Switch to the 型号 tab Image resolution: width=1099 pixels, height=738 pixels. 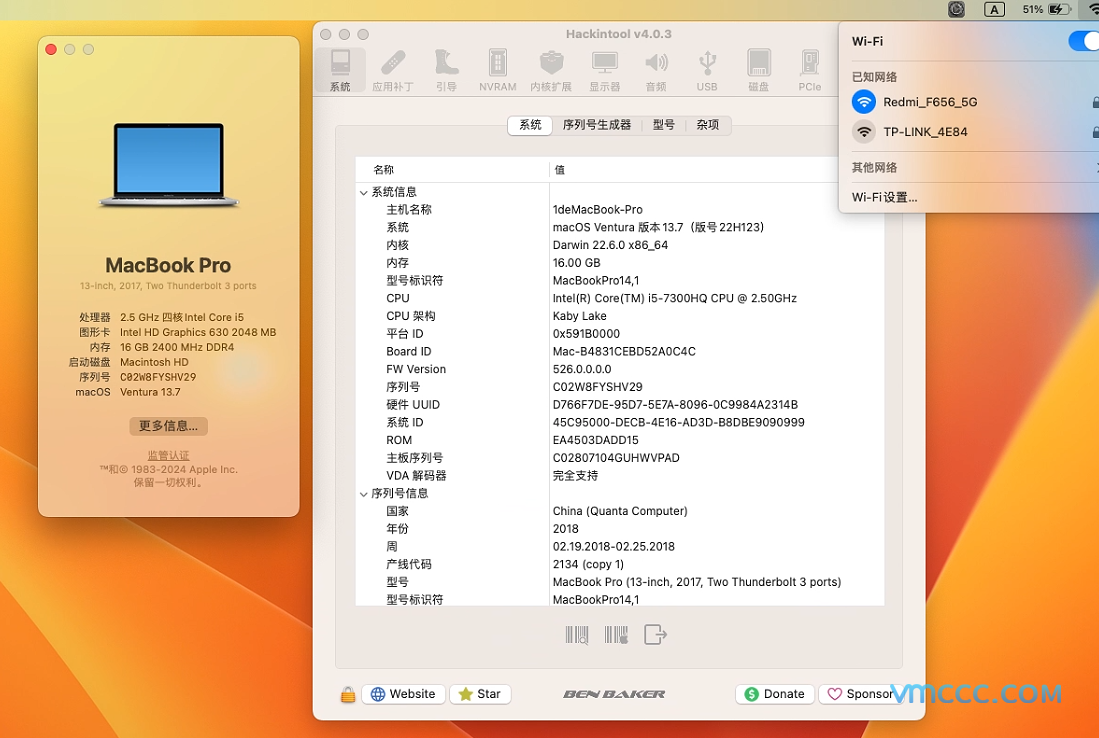[664, 125]
